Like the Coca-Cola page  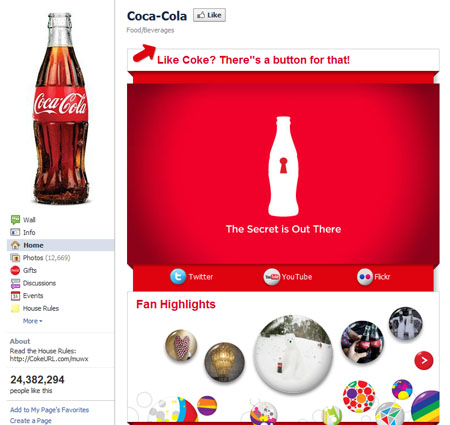tap(209, 15)
